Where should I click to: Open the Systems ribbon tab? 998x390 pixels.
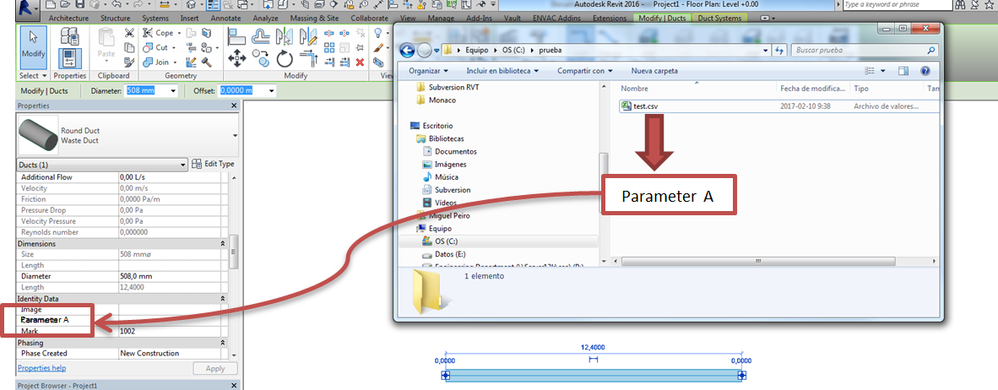(155, 18)
